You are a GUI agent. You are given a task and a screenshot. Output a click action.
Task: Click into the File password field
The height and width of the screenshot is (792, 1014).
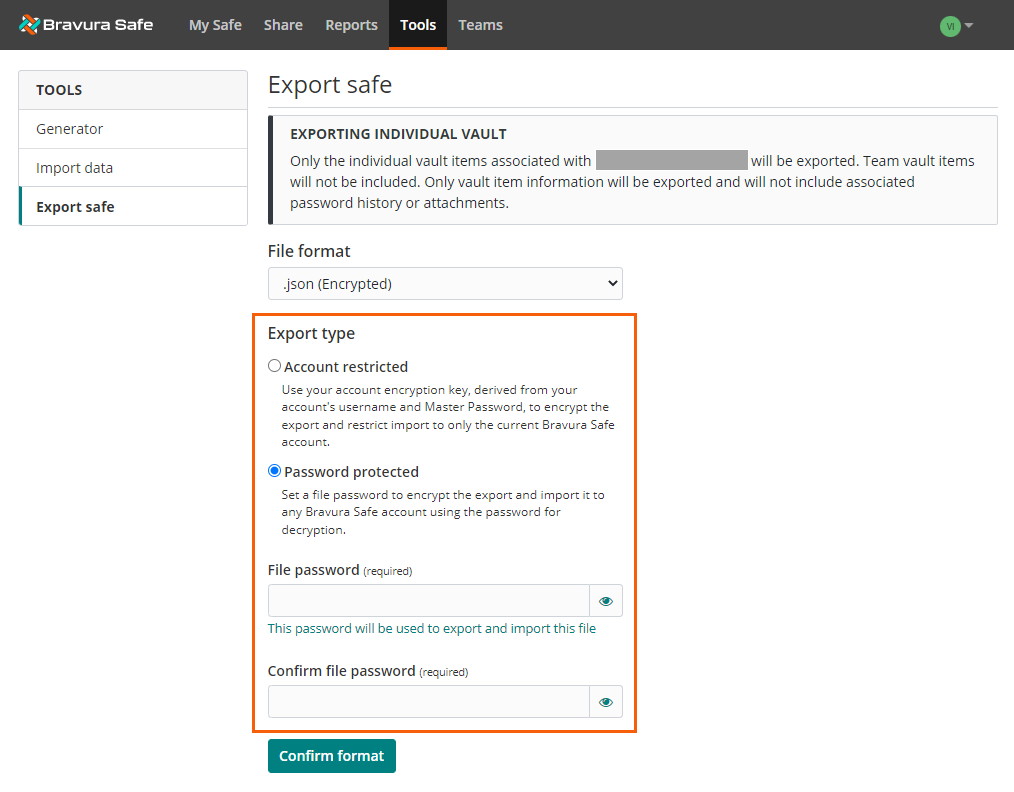[428, 600]
